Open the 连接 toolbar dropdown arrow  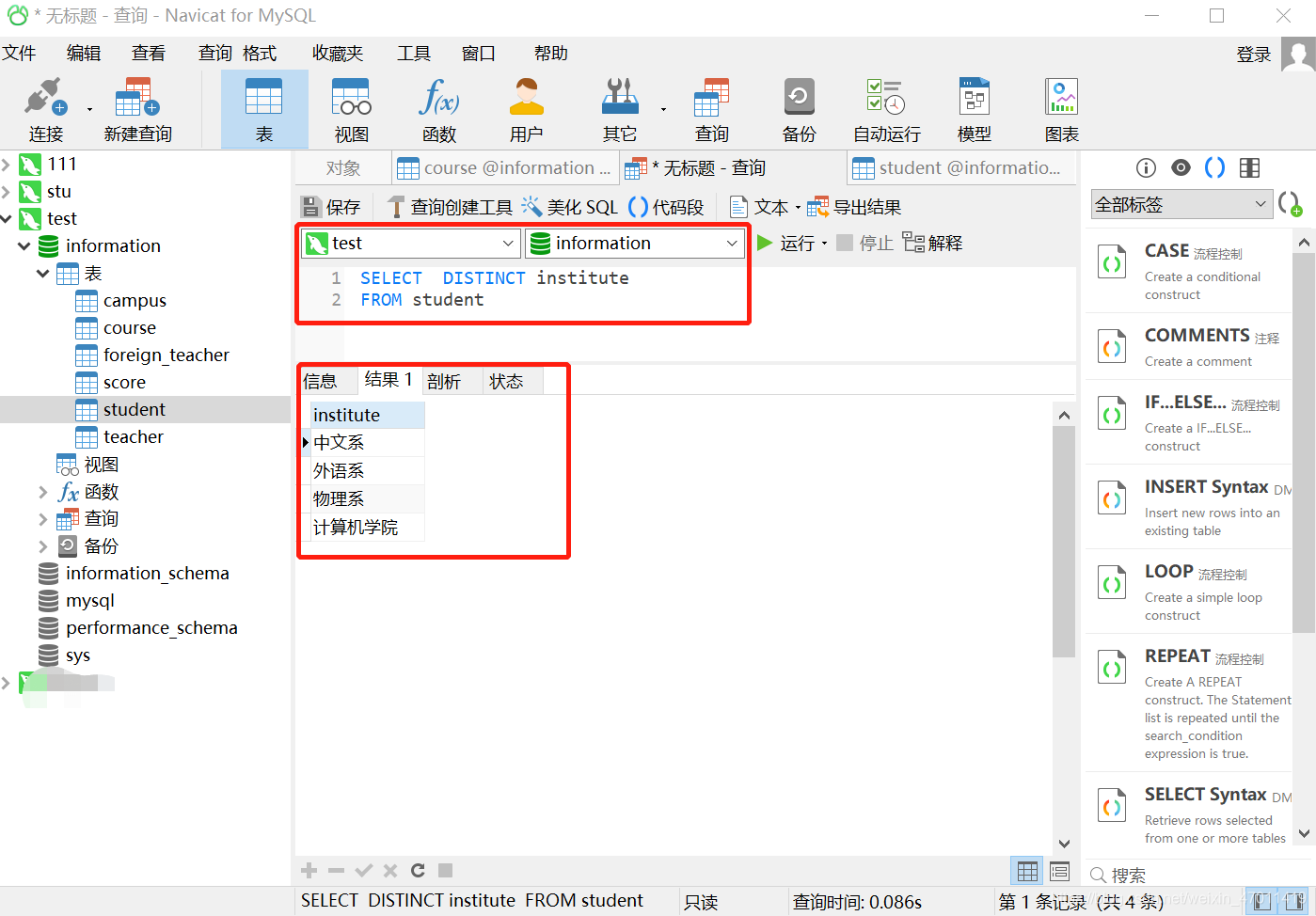[89, 110]
